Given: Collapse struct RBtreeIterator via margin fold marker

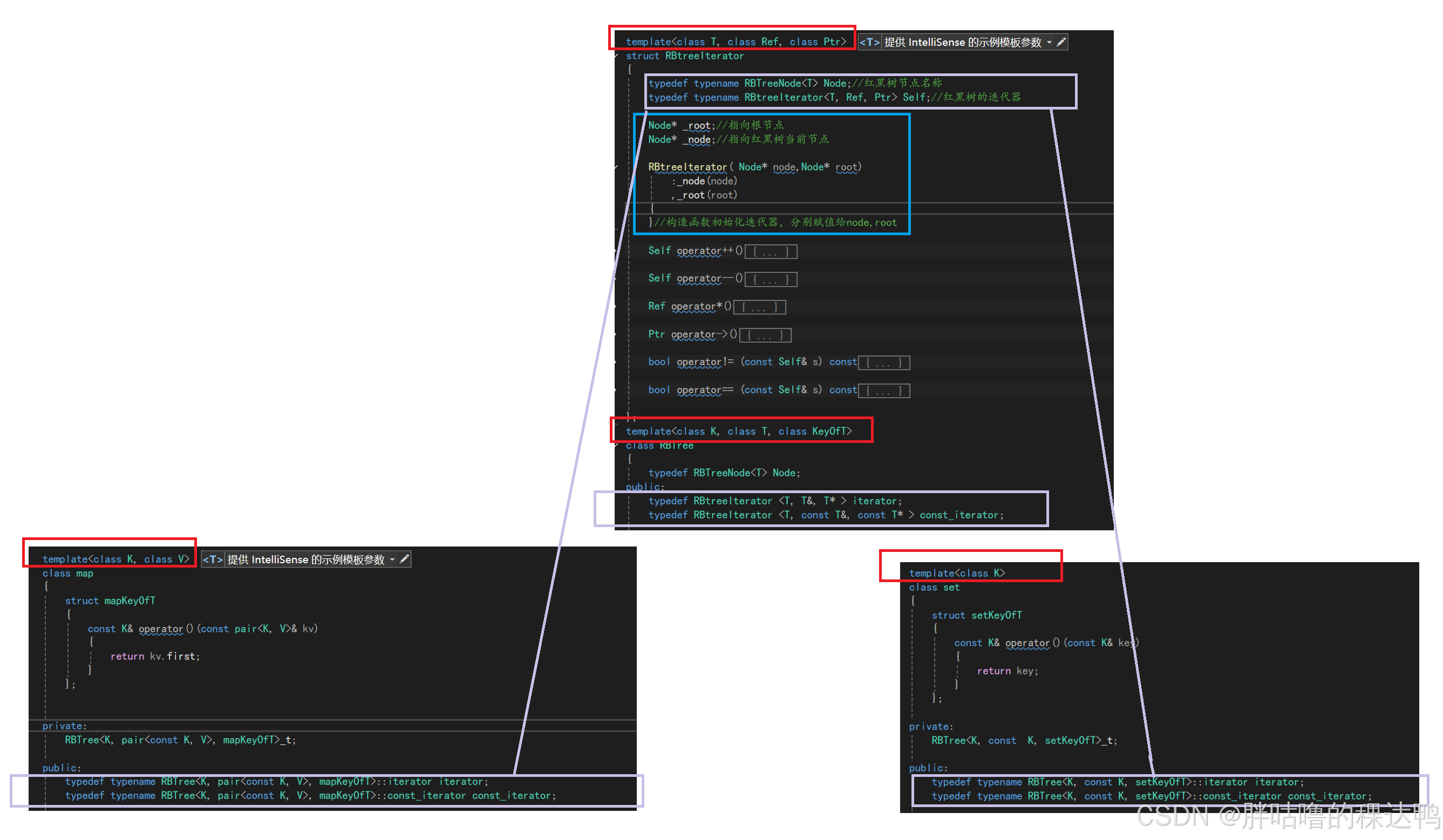Looking at the screenshot, I should pyautogui.click(x=617, y=56).
